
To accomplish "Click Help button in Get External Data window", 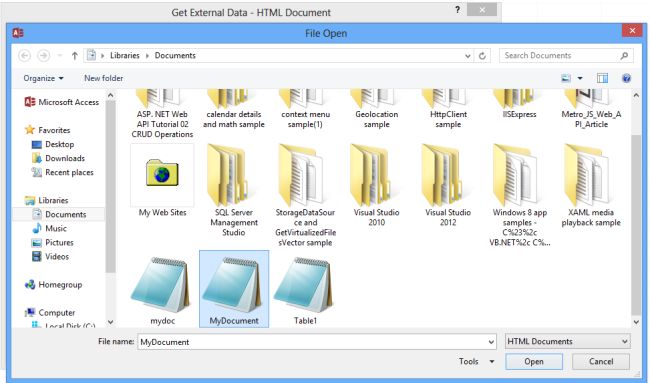I will [457, 10].
